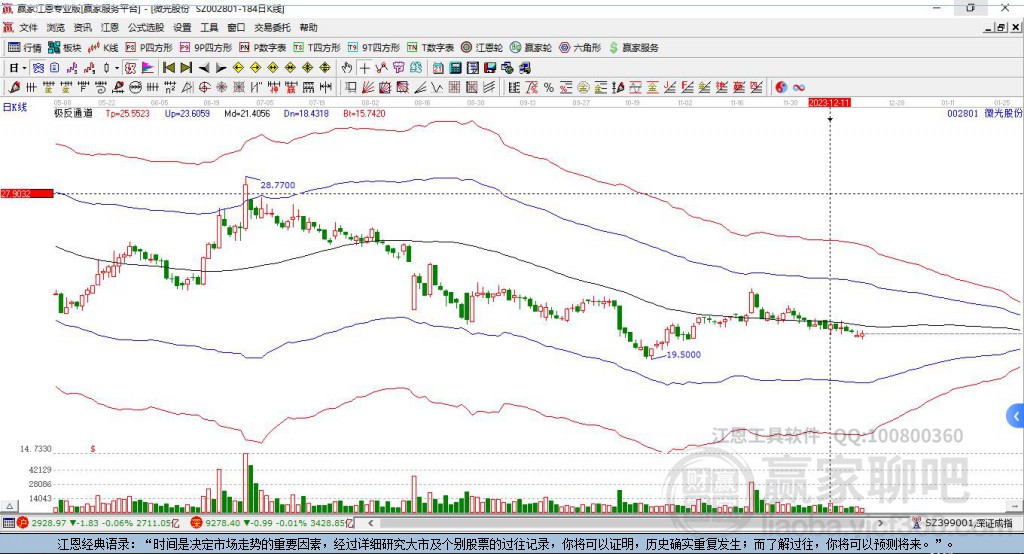
Task: Open the P四方形 tool
Action: [149, 48]
